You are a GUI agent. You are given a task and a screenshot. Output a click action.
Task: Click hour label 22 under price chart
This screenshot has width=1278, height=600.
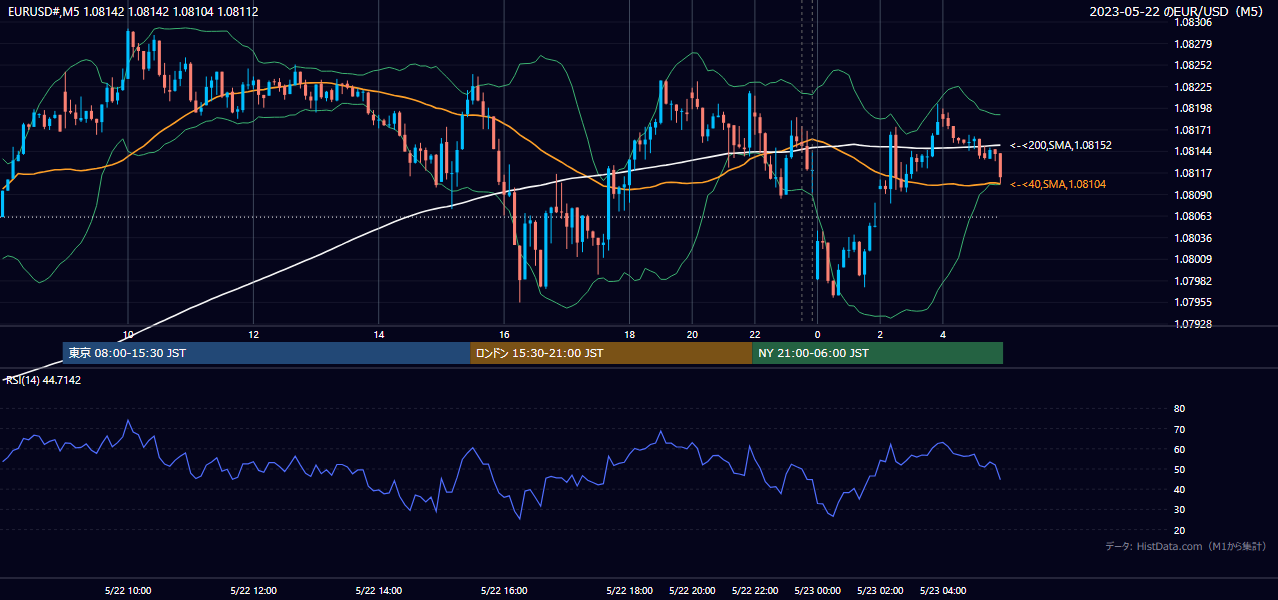pyautogui.click(x=755, y=334)
